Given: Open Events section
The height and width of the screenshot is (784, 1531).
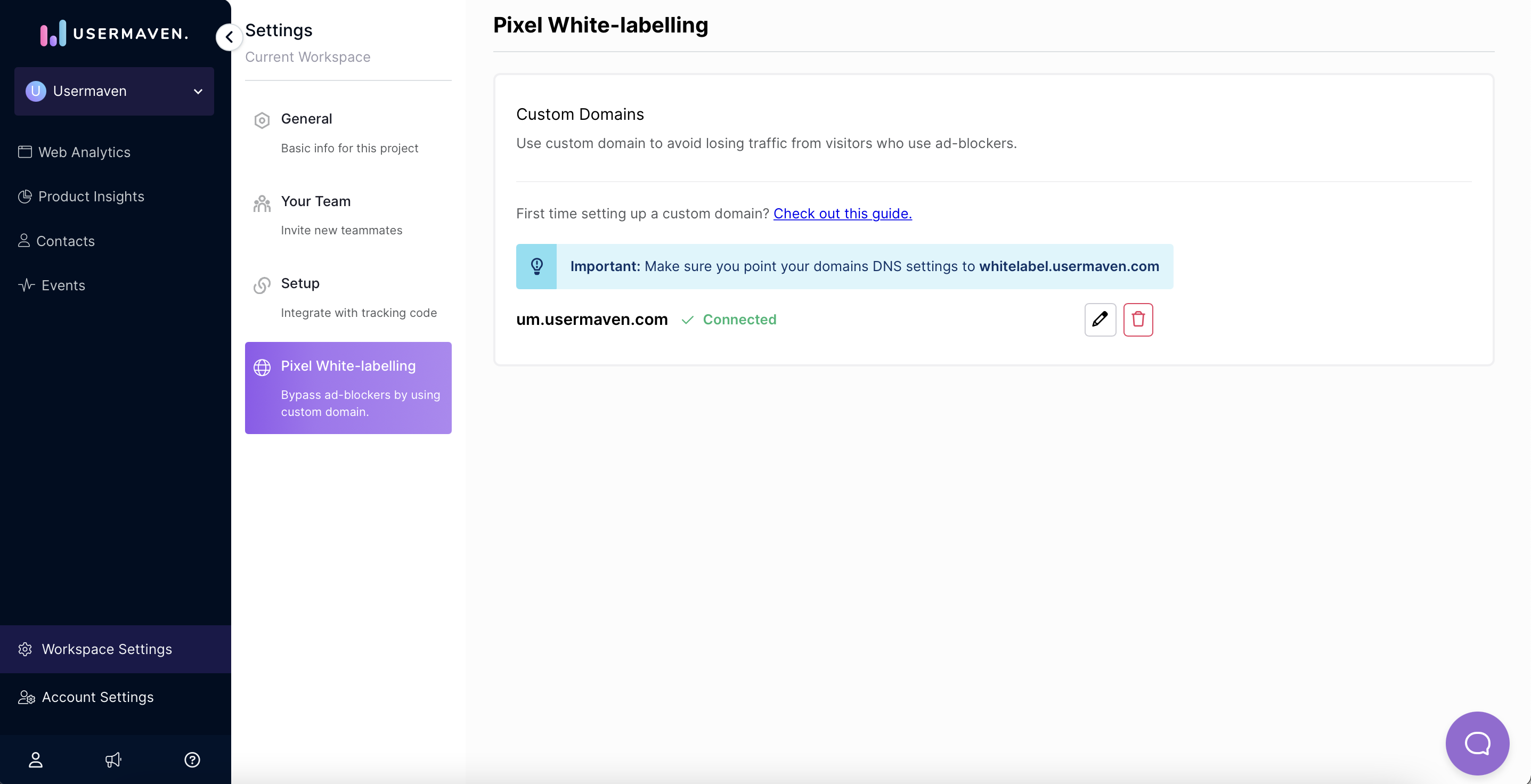Looking at the screenshot, I should (x=51, y=285).
